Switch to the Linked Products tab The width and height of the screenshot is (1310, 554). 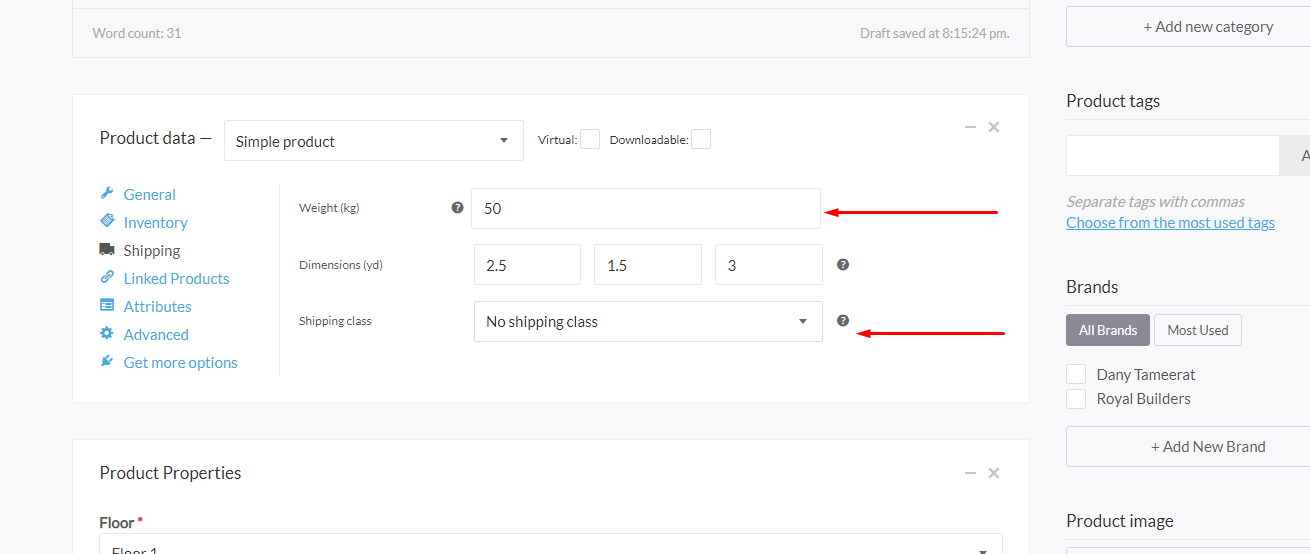pyautogui.click(x=176, y=279)
